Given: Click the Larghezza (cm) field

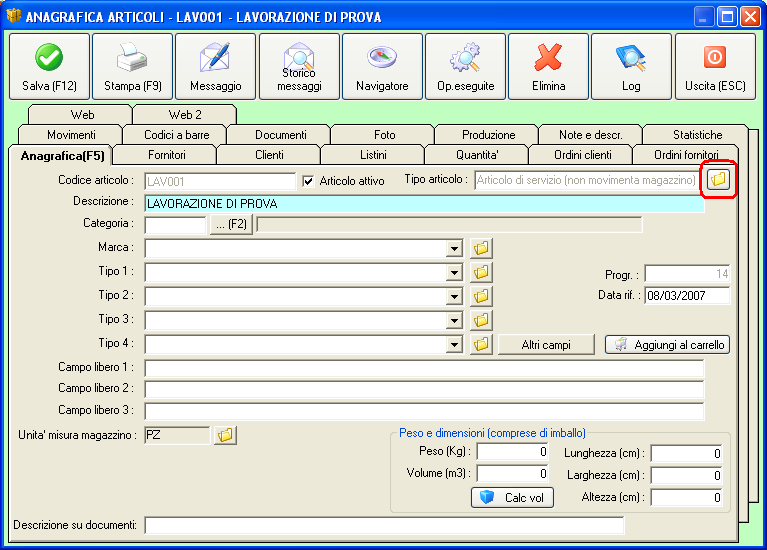Looking at the screenshot, I should (686, 475).
